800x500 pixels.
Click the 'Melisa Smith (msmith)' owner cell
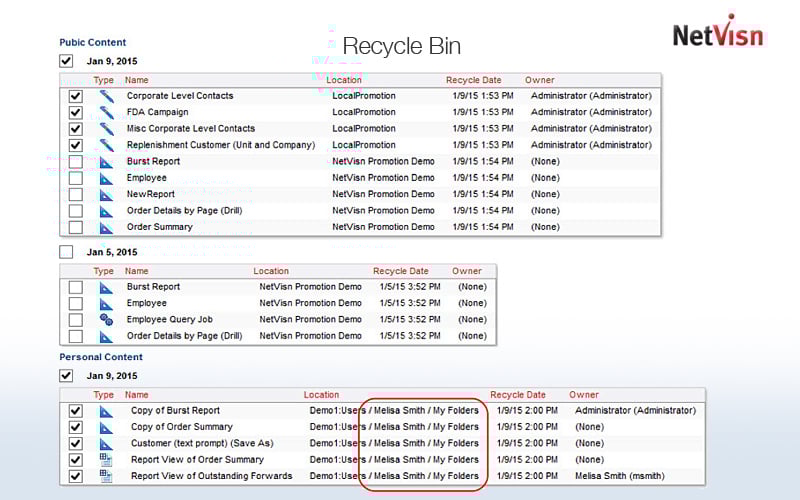(x=620, y=476)
